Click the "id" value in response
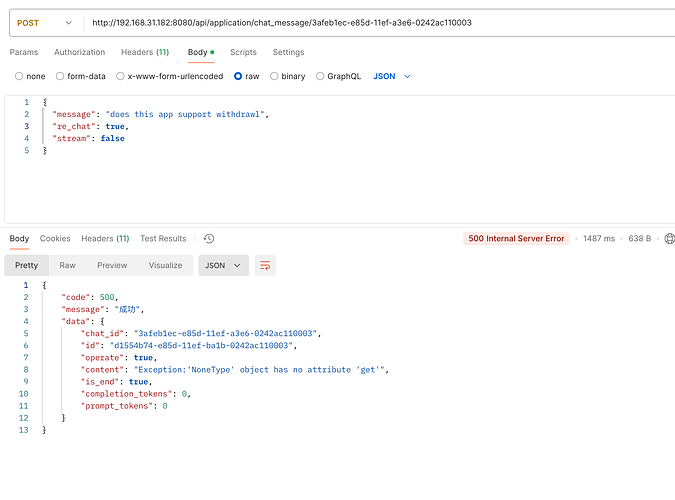Image resolution: width=675 pixels, height=500 pixels. [x=201, y=345]
